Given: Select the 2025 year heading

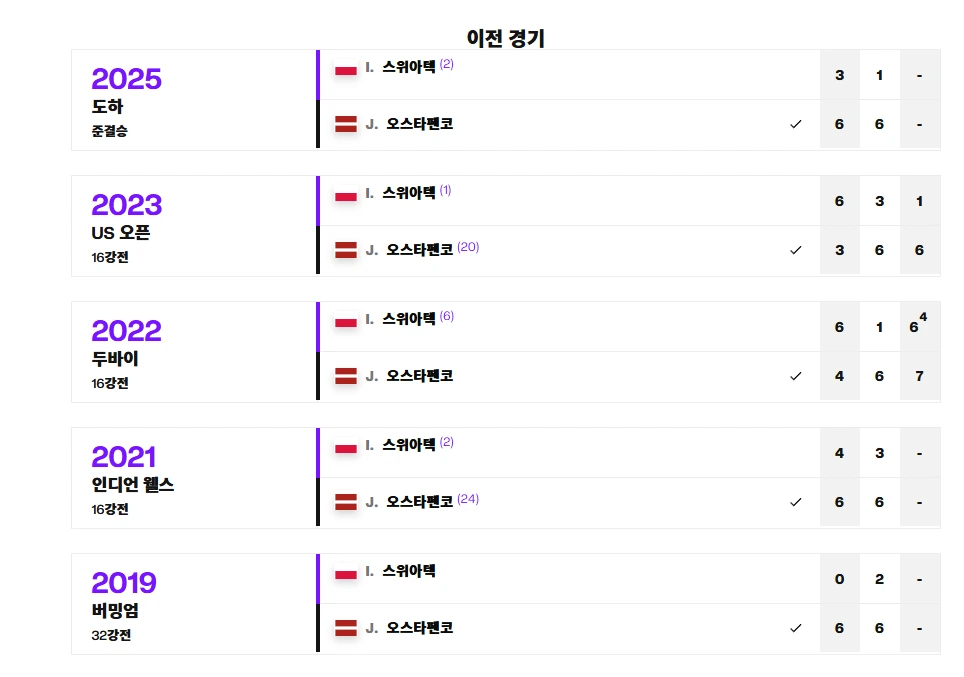Looking at the screenshot, I should (x=126, y=79).
